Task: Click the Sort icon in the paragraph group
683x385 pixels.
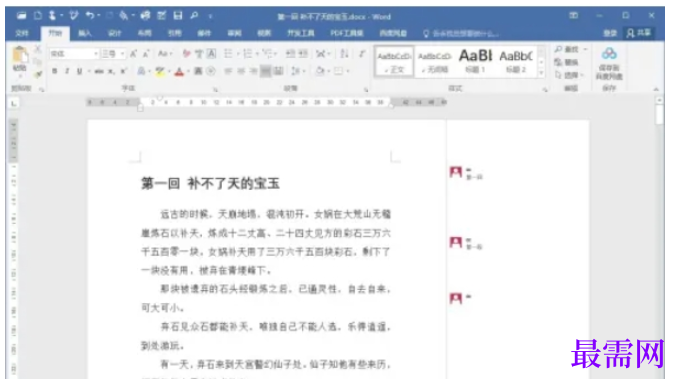Action: 345,54
